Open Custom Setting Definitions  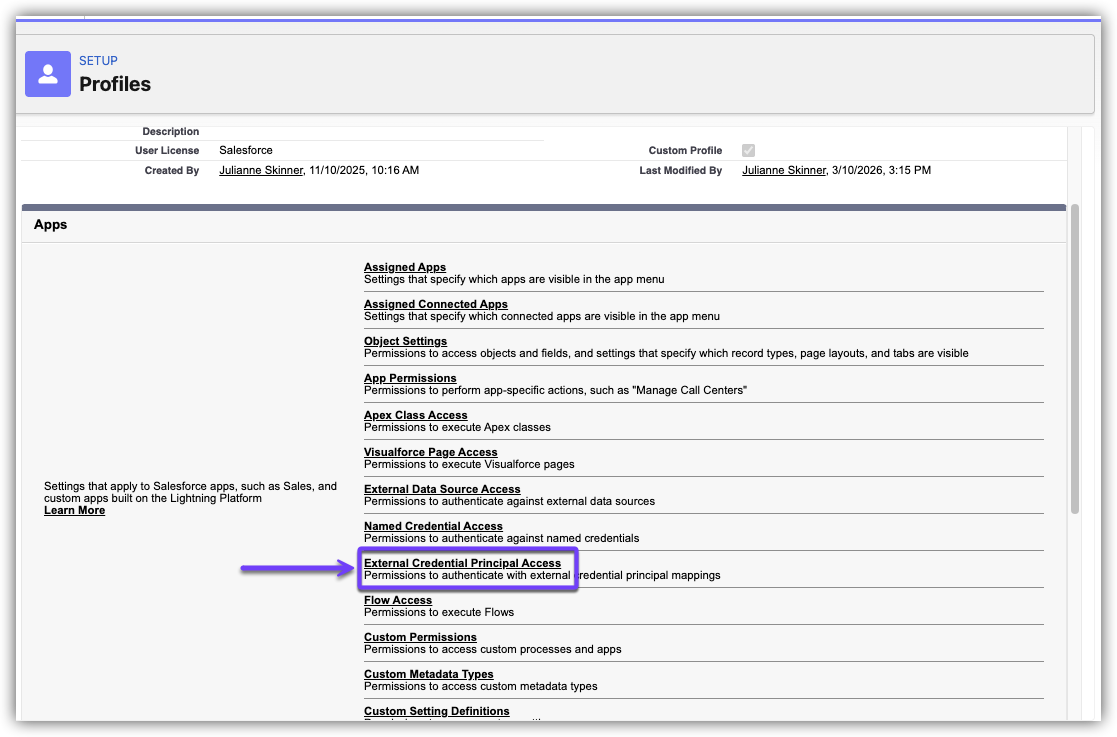click(x=436, y=711)
